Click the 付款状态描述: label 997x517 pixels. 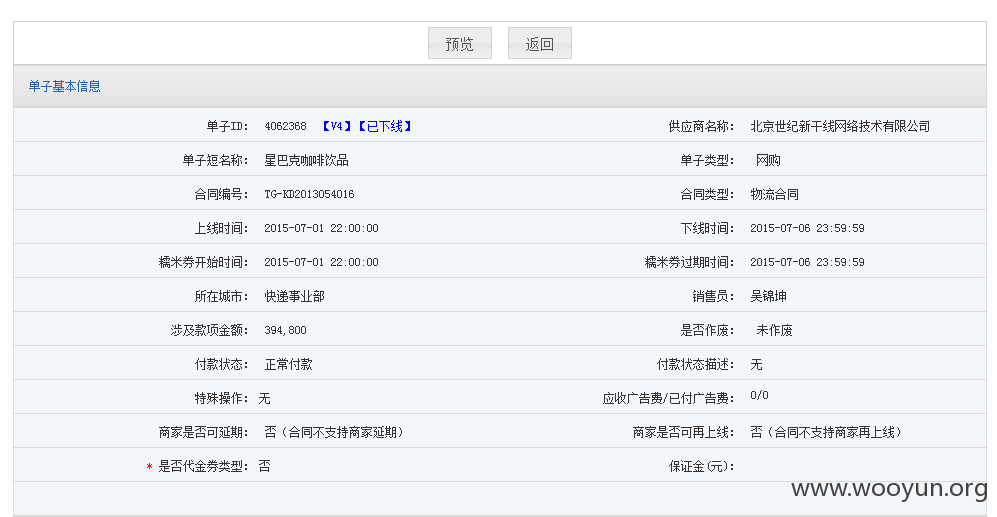click(x=695, y=364)
